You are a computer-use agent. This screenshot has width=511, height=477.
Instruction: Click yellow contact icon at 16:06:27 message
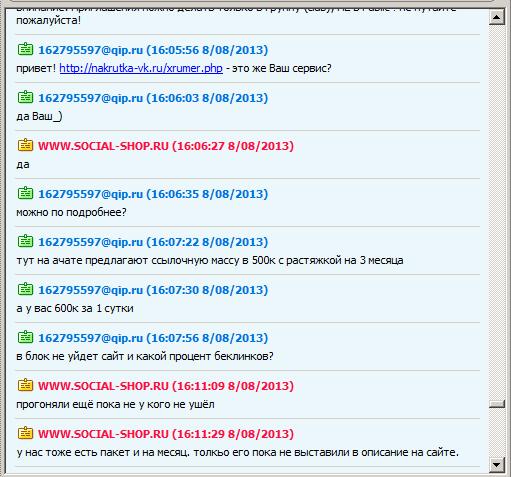point(25,145)
